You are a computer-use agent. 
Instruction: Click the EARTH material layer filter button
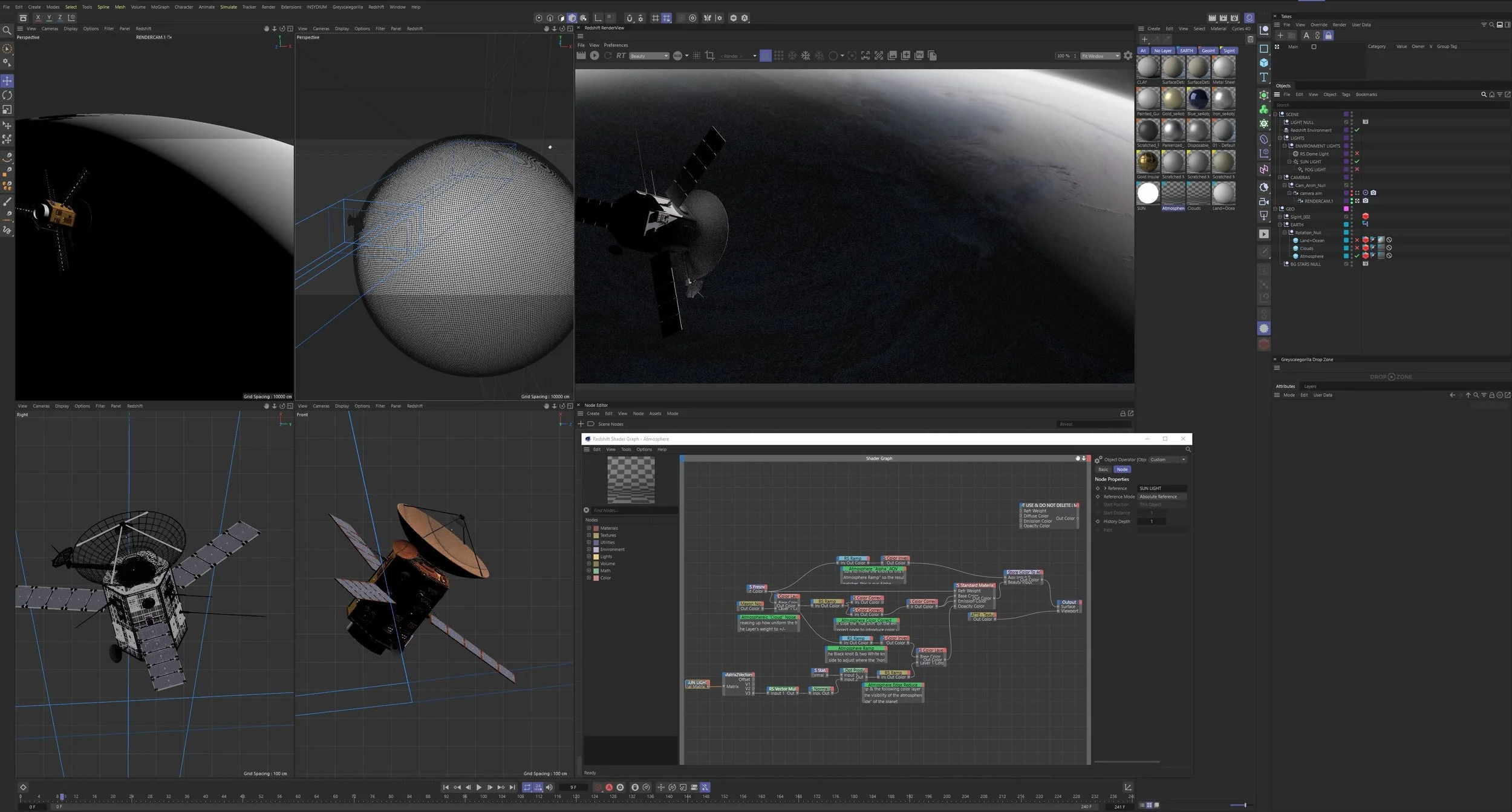coord(1186,51)
